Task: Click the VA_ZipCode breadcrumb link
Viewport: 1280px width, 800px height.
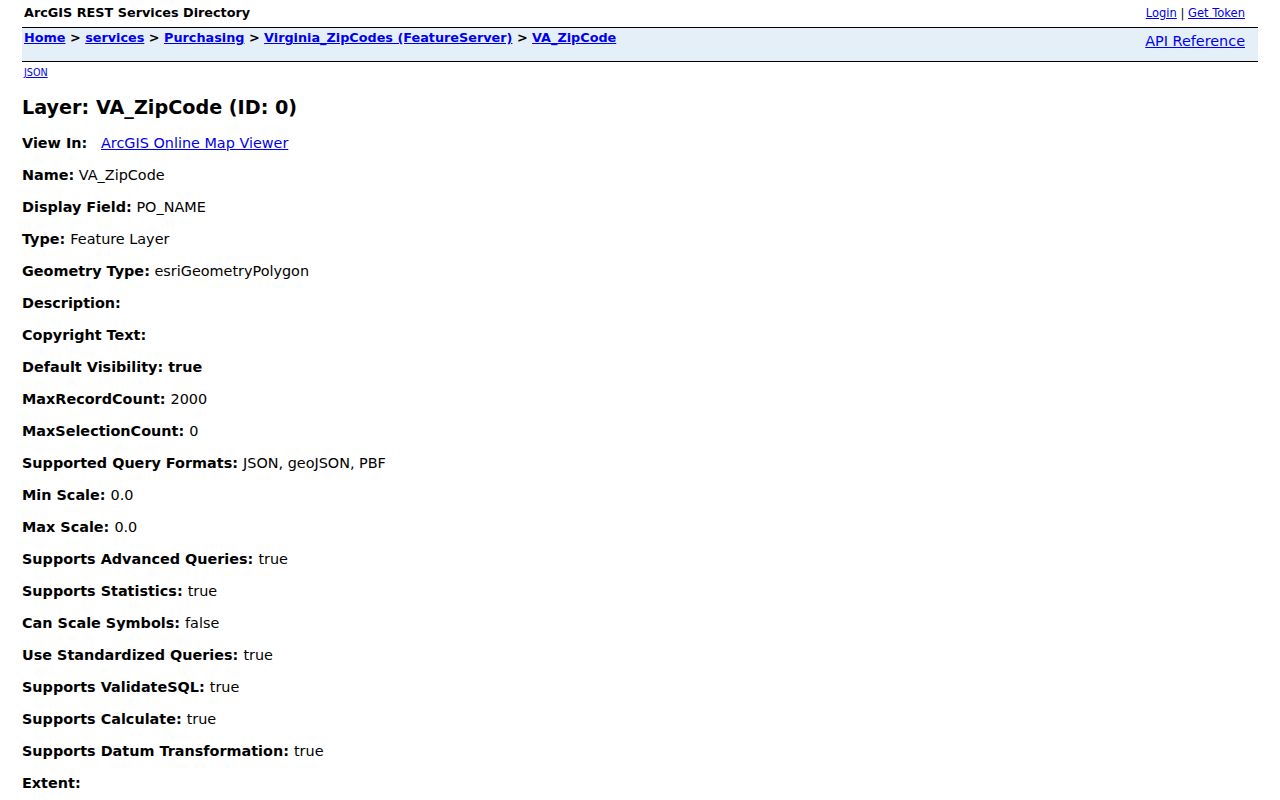Action: click(574, 38)
